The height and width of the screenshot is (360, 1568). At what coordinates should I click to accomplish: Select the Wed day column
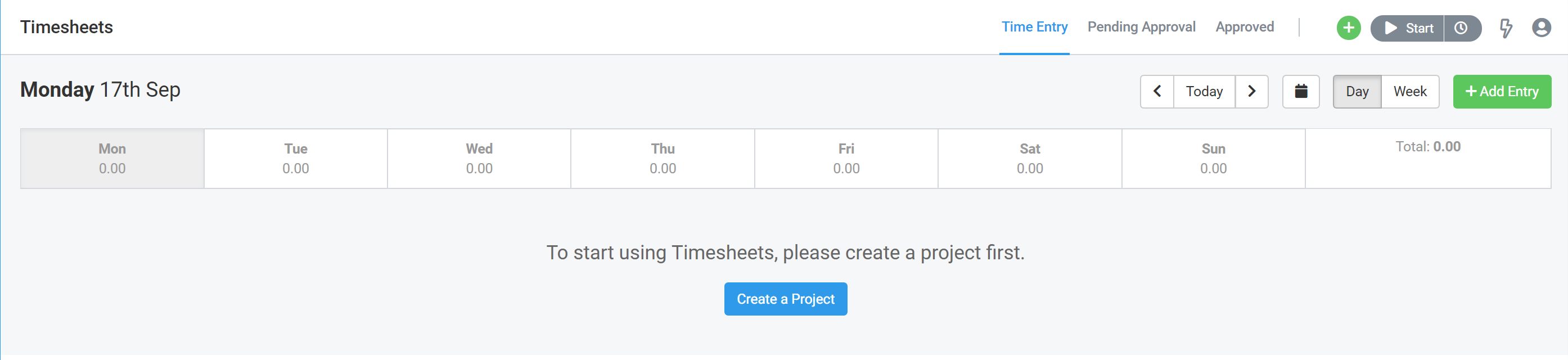(479, 159)
